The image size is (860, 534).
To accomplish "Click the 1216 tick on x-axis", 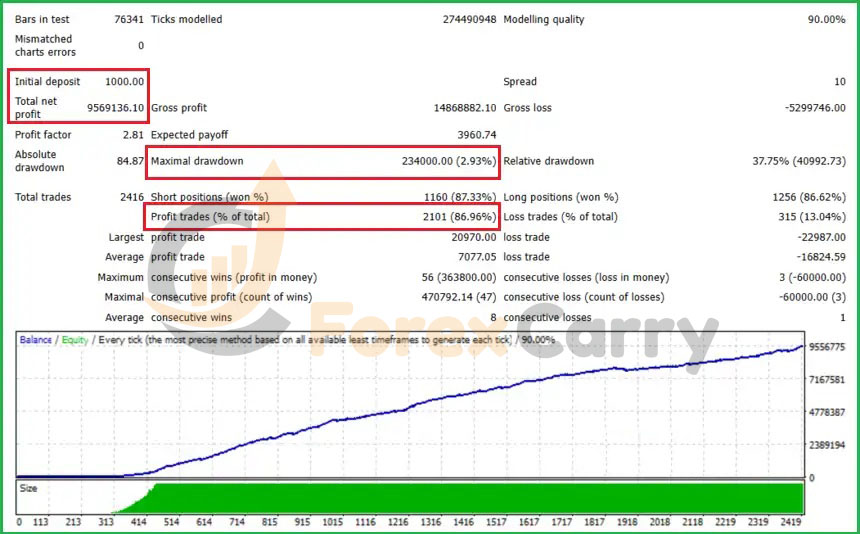I will coord(397,523).
